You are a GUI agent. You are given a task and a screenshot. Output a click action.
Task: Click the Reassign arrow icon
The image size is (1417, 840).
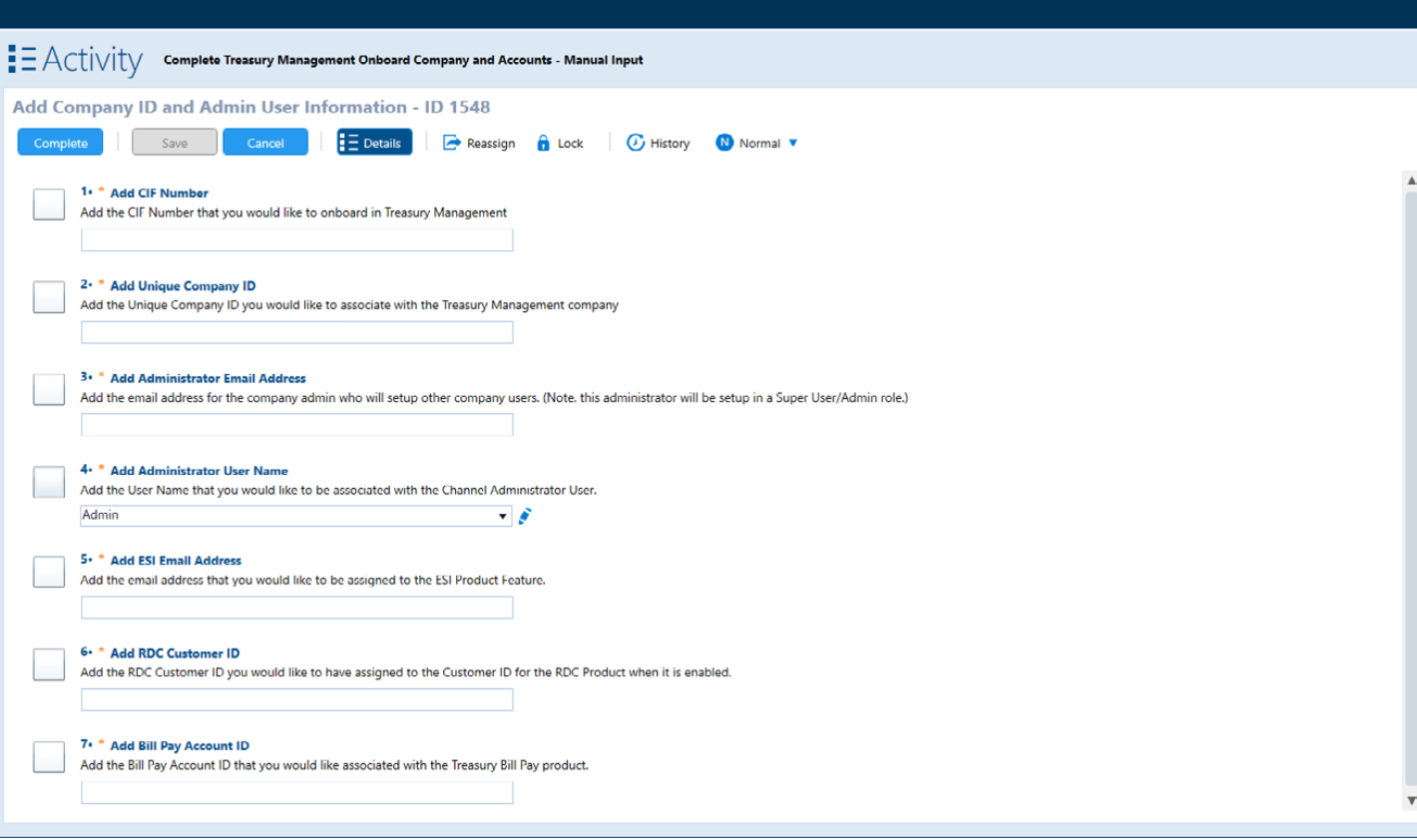pos(451,143)
